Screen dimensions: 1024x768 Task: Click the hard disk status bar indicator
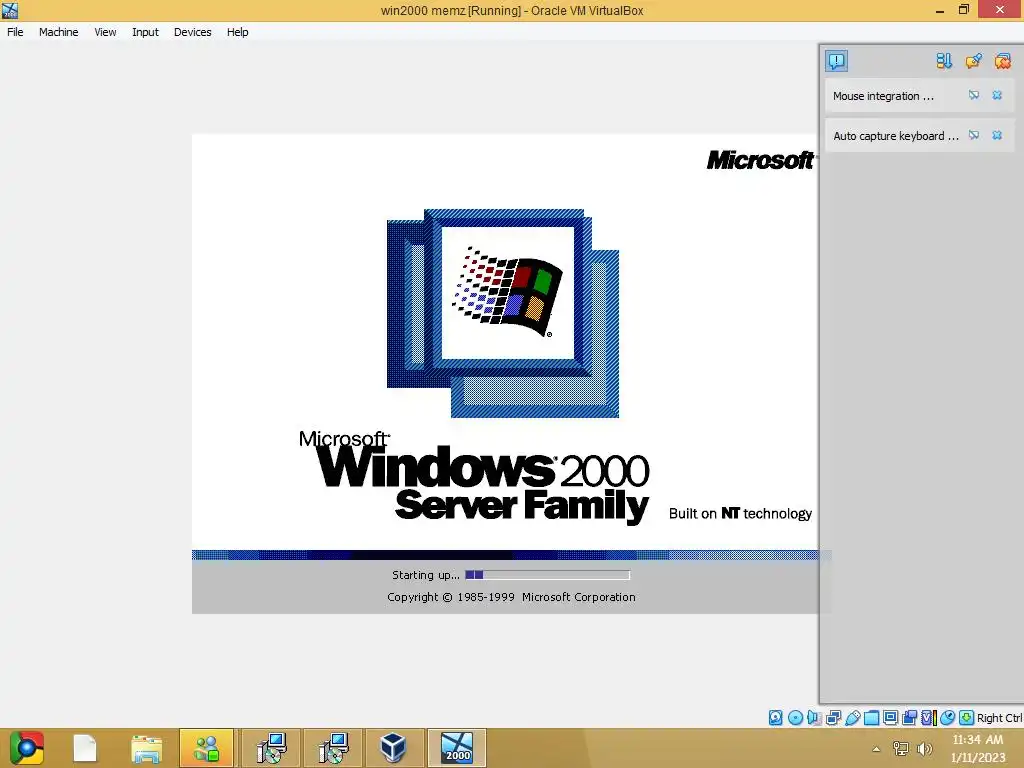[775, 718]
